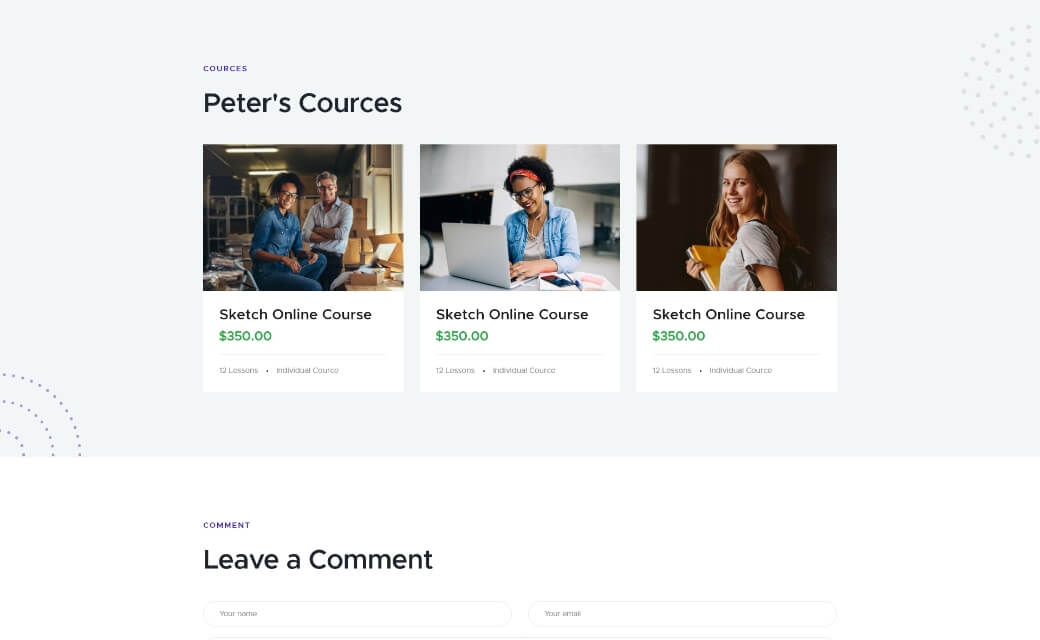This screenshot has height=640, width=1040.
Task: Click 12 Lessons under second course
Action: point(455,371)
